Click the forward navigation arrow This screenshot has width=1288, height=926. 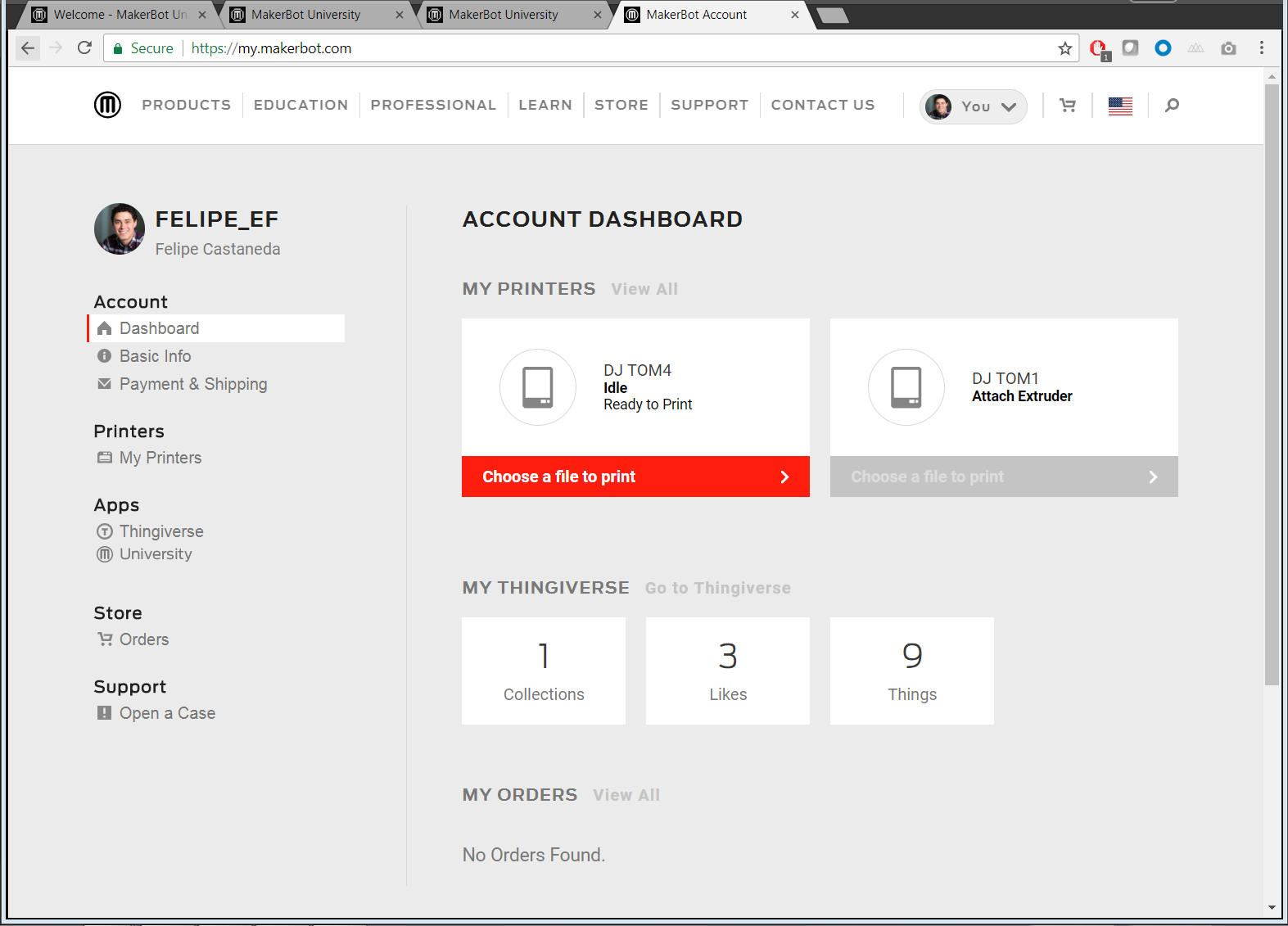(56, 48)
